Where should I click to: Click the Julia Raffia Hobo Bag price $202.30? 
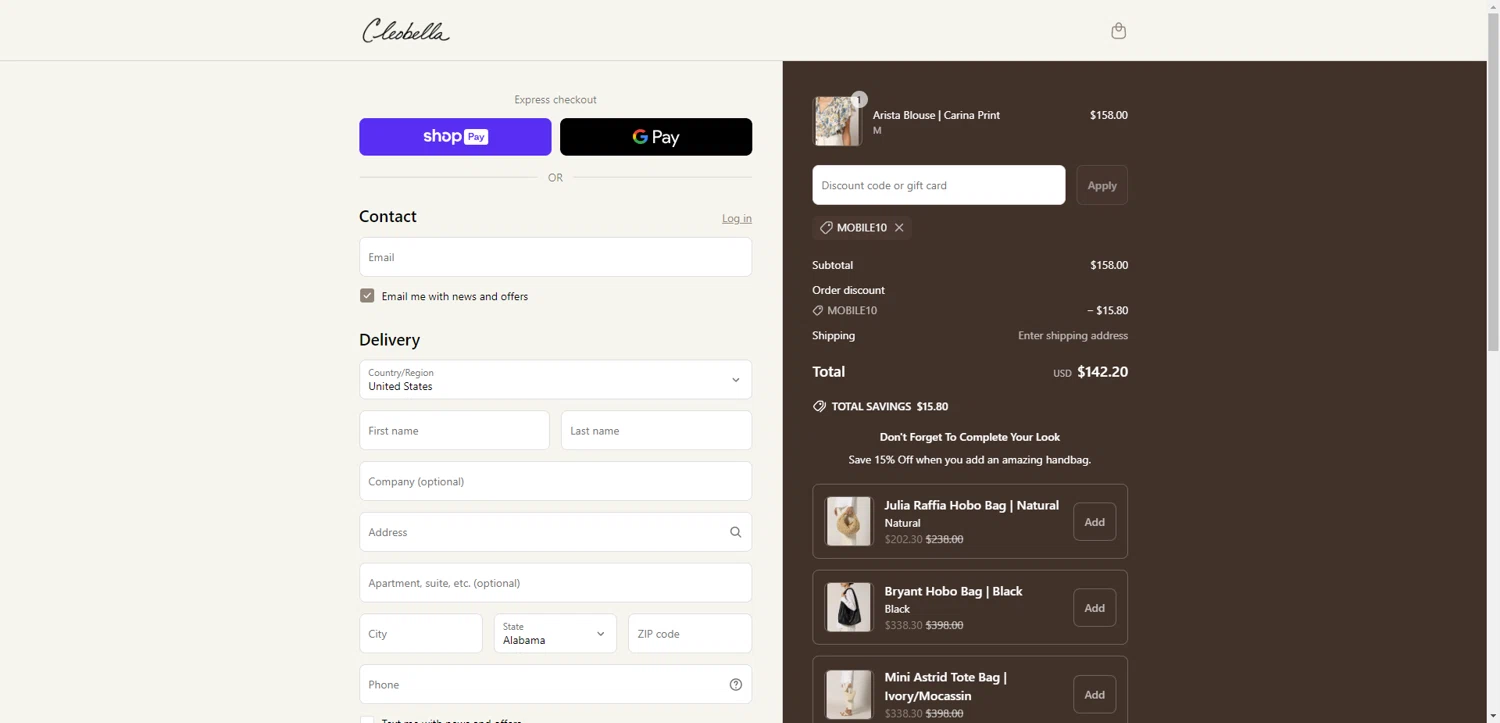(903, 540)
